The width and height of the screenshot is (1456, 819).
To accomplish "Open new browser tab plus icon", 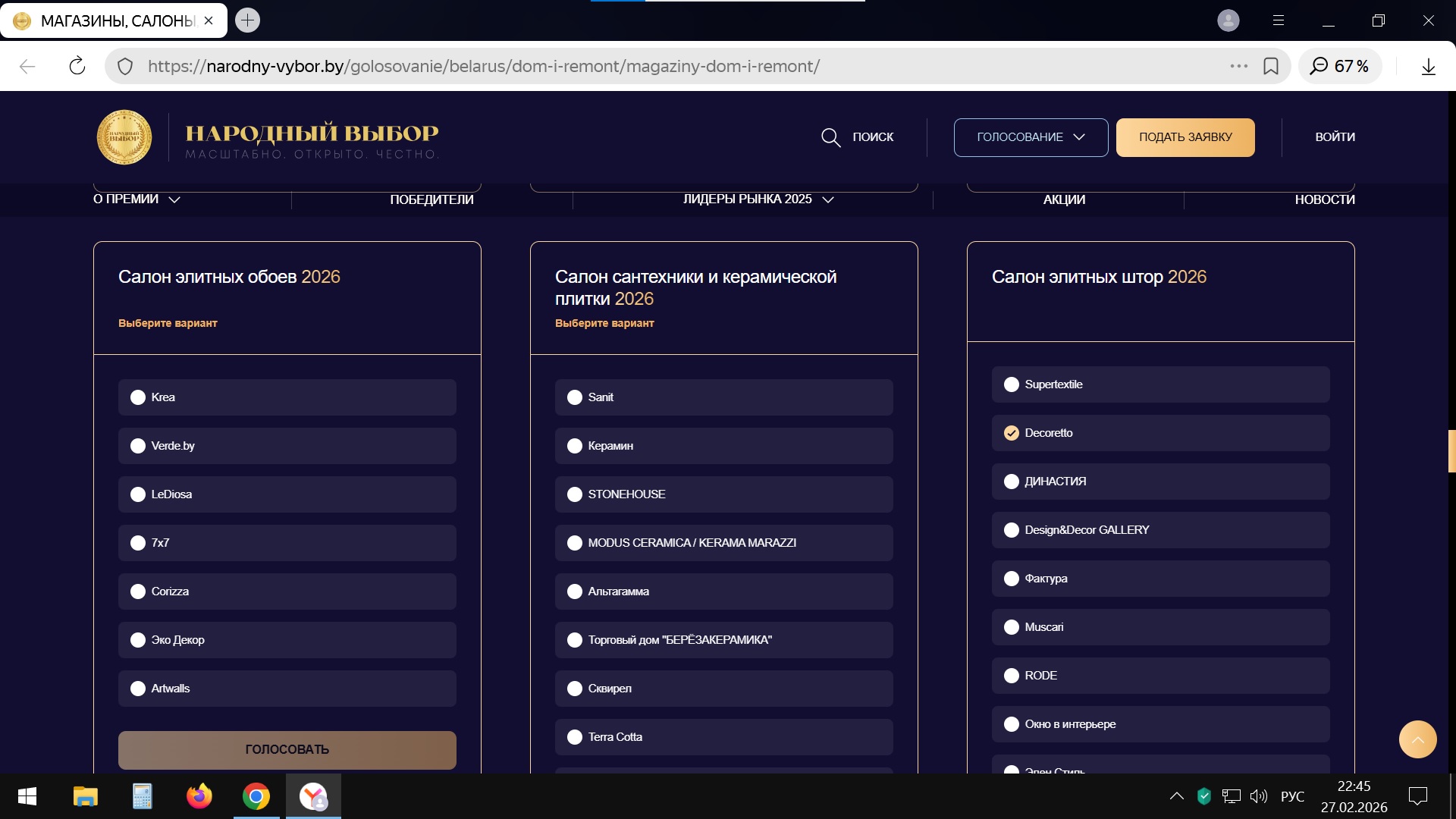I will click(247, 20).
